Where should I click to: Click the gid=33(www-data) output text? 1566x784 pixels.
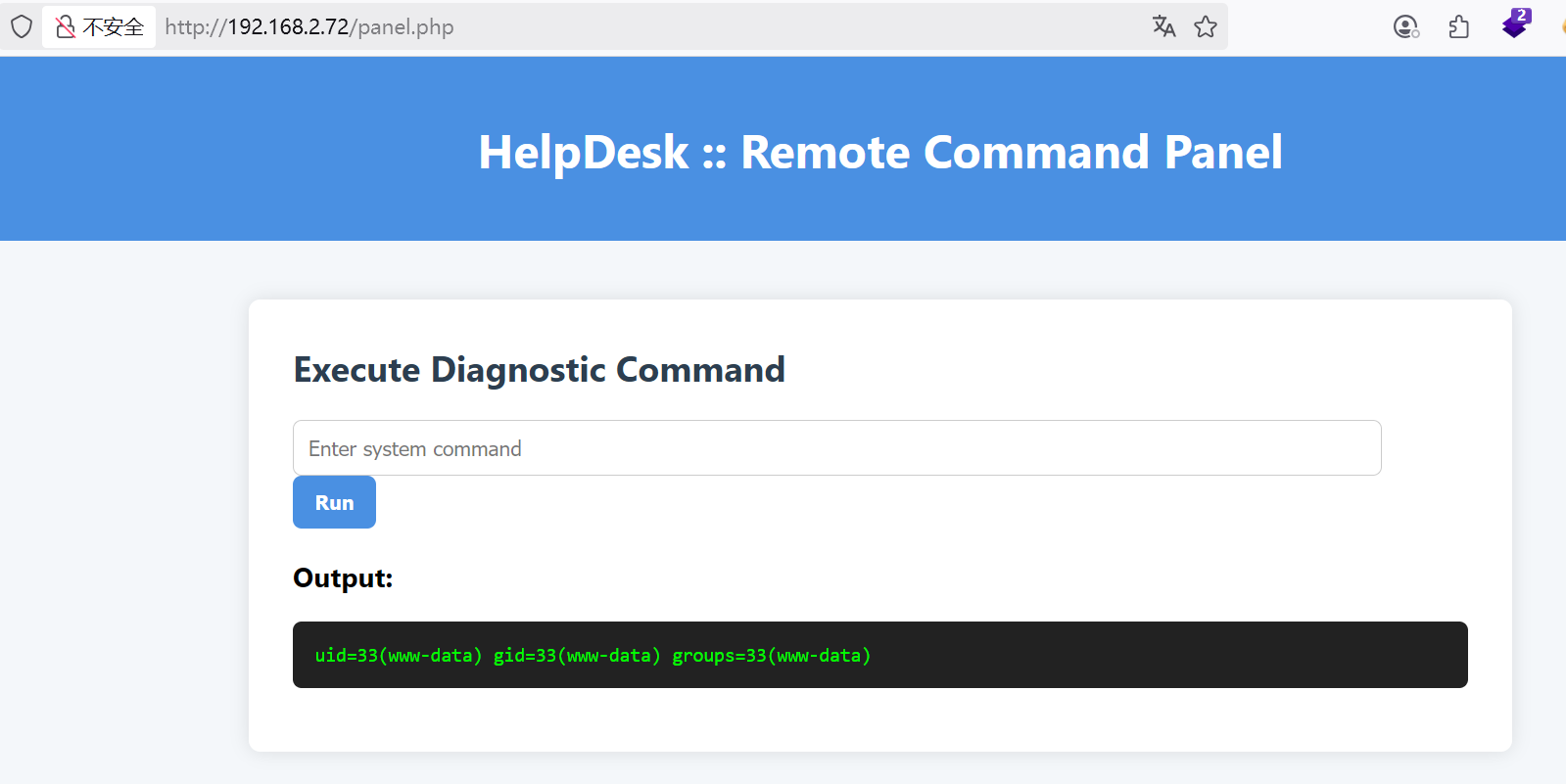(577, 656)
